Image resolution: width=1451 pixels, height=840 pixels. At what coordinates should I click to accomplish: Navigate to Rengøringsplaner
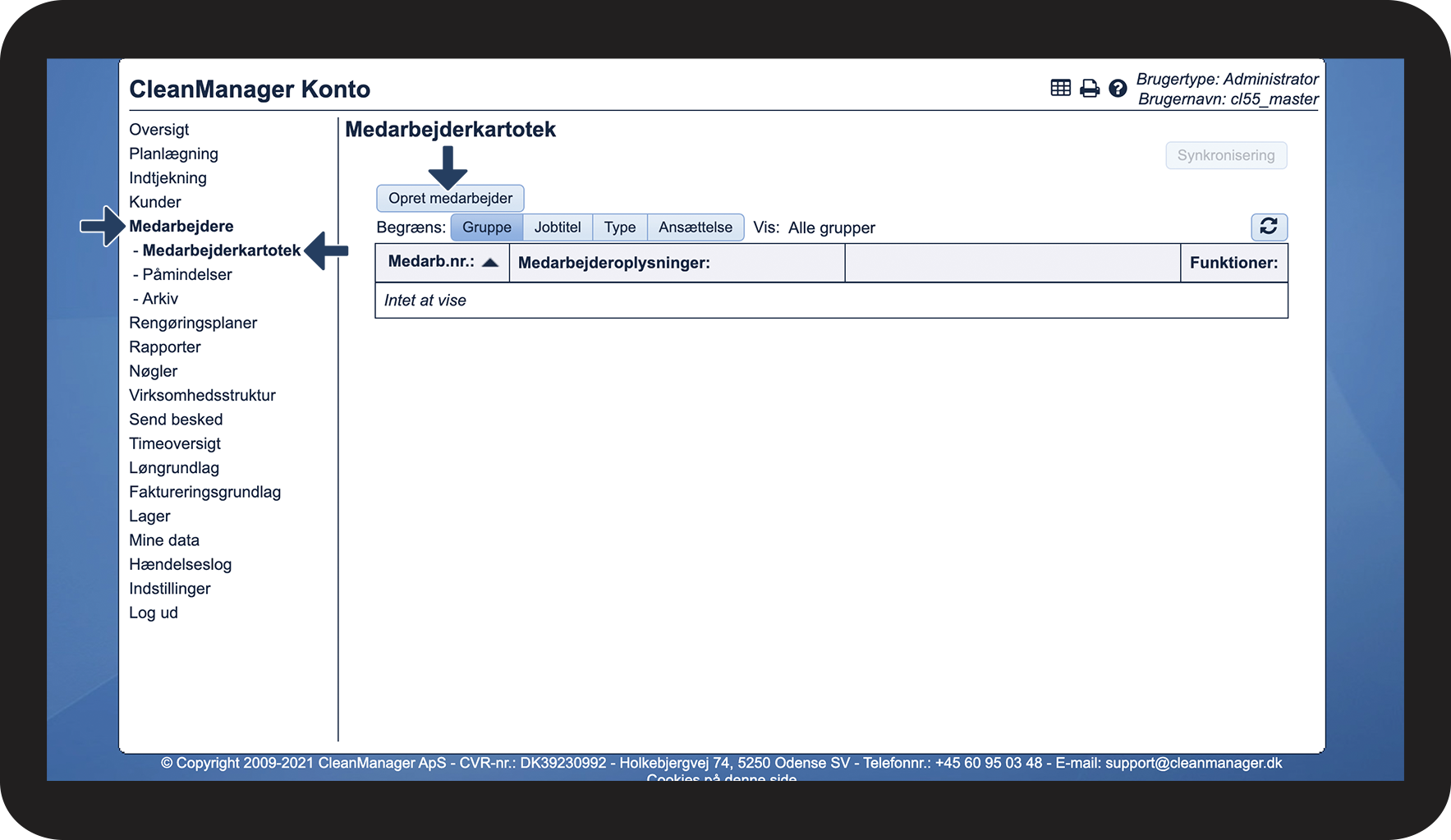(193, 323)
